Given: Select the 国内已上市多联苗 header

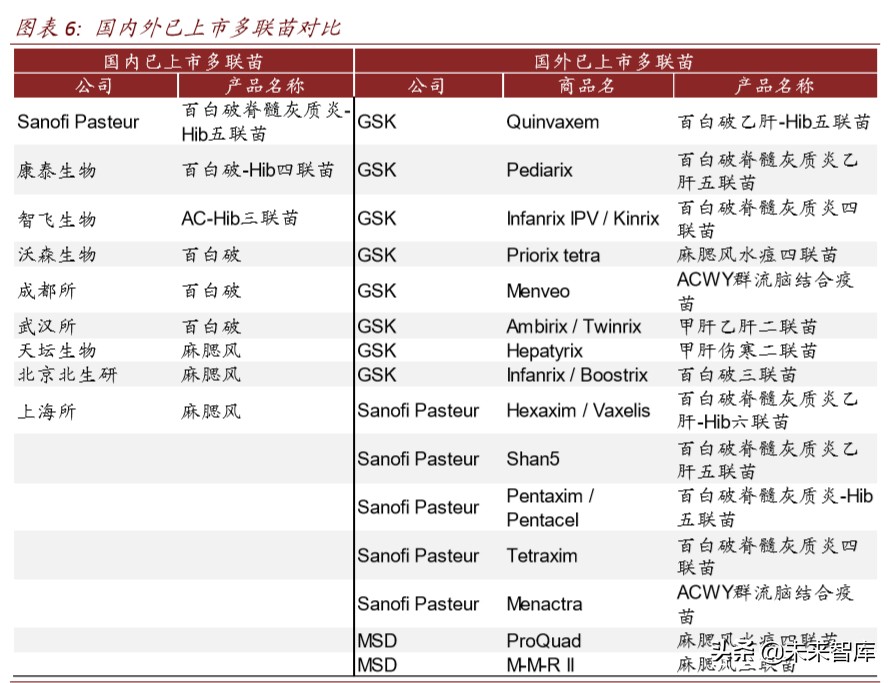Looking at the screenshot, I should (184, 62).
